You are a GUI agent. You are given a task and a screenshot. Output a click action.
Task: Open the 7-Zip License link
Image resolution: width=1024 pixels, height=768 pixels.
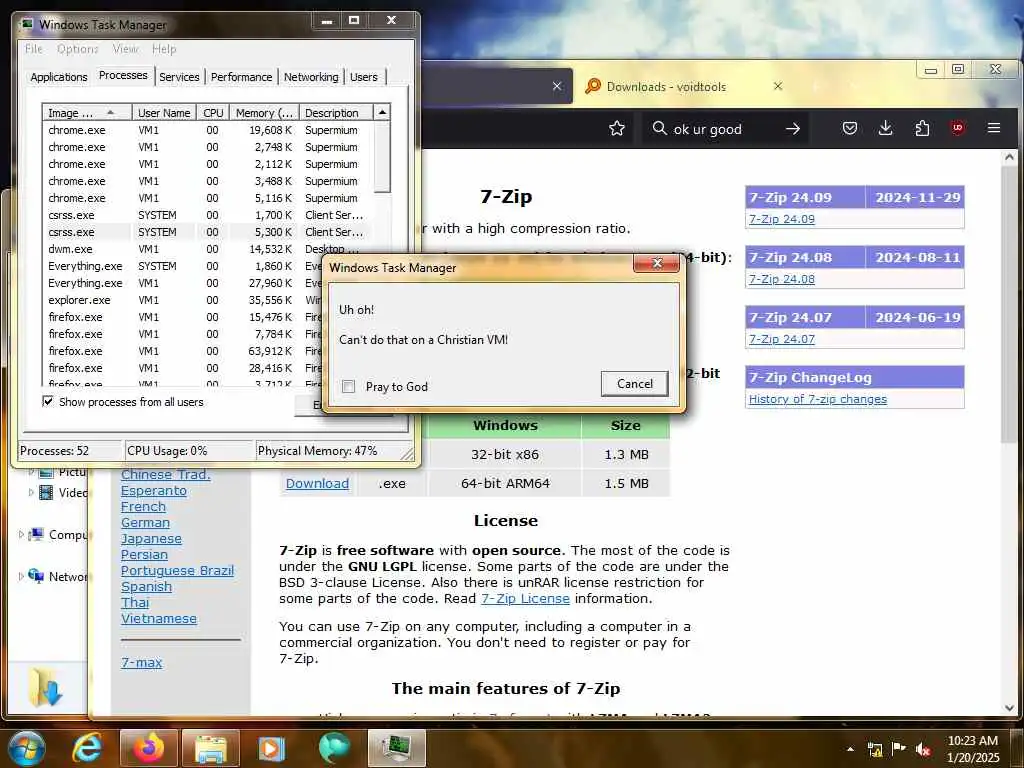pos(525,598)
